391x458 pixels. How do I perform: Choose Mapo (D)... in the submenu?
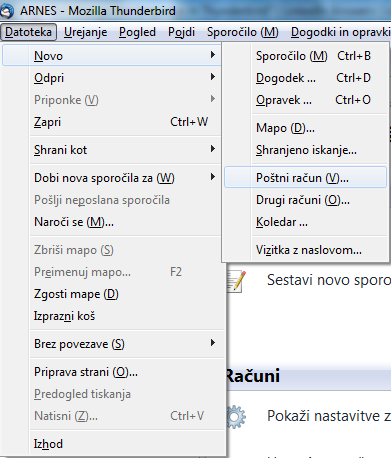coord(305,128)
